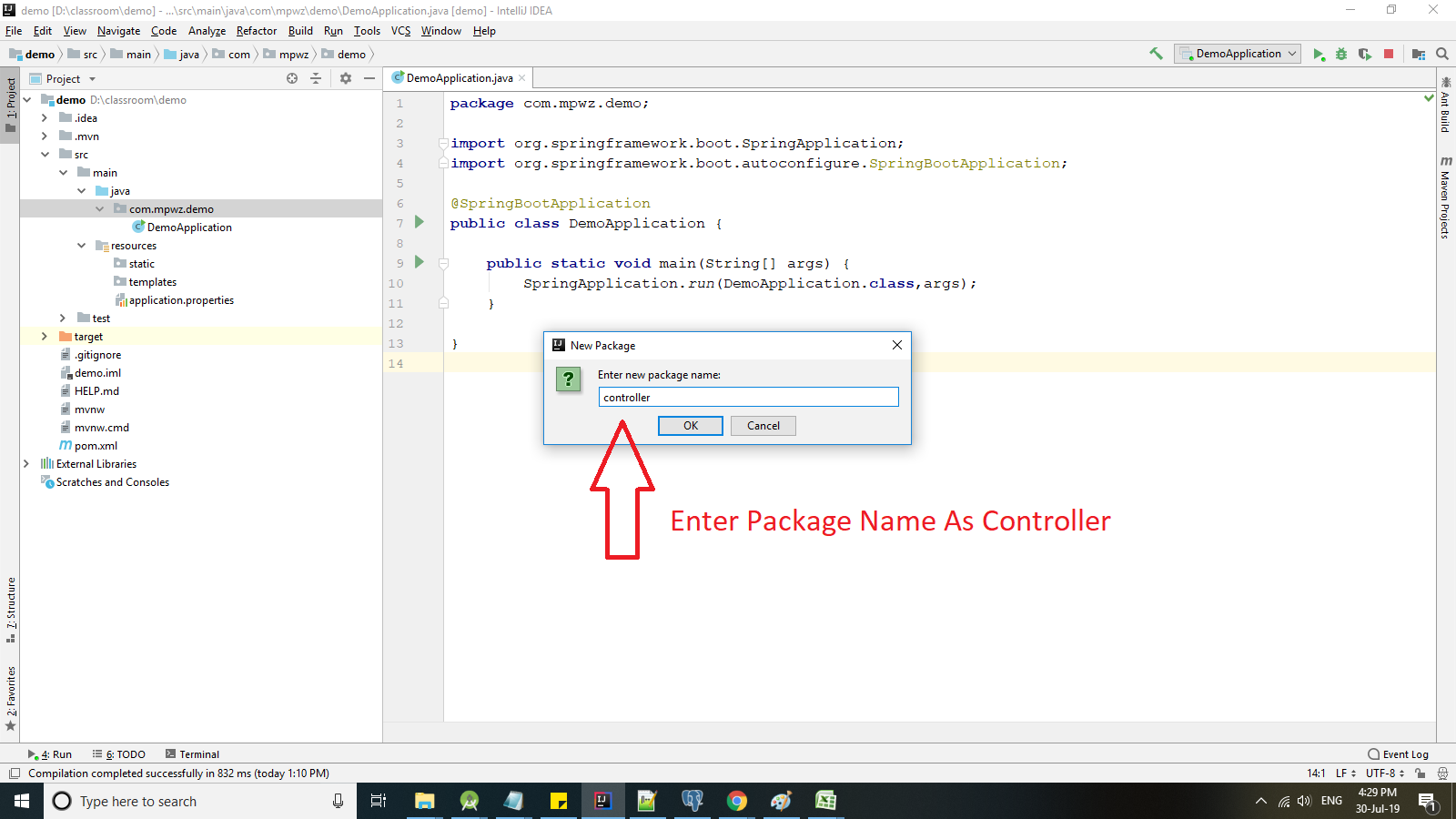Viewport: 1456px width, 819px height.
Task: Open Project panel settings gear
Action: click(x=346, y=79)
